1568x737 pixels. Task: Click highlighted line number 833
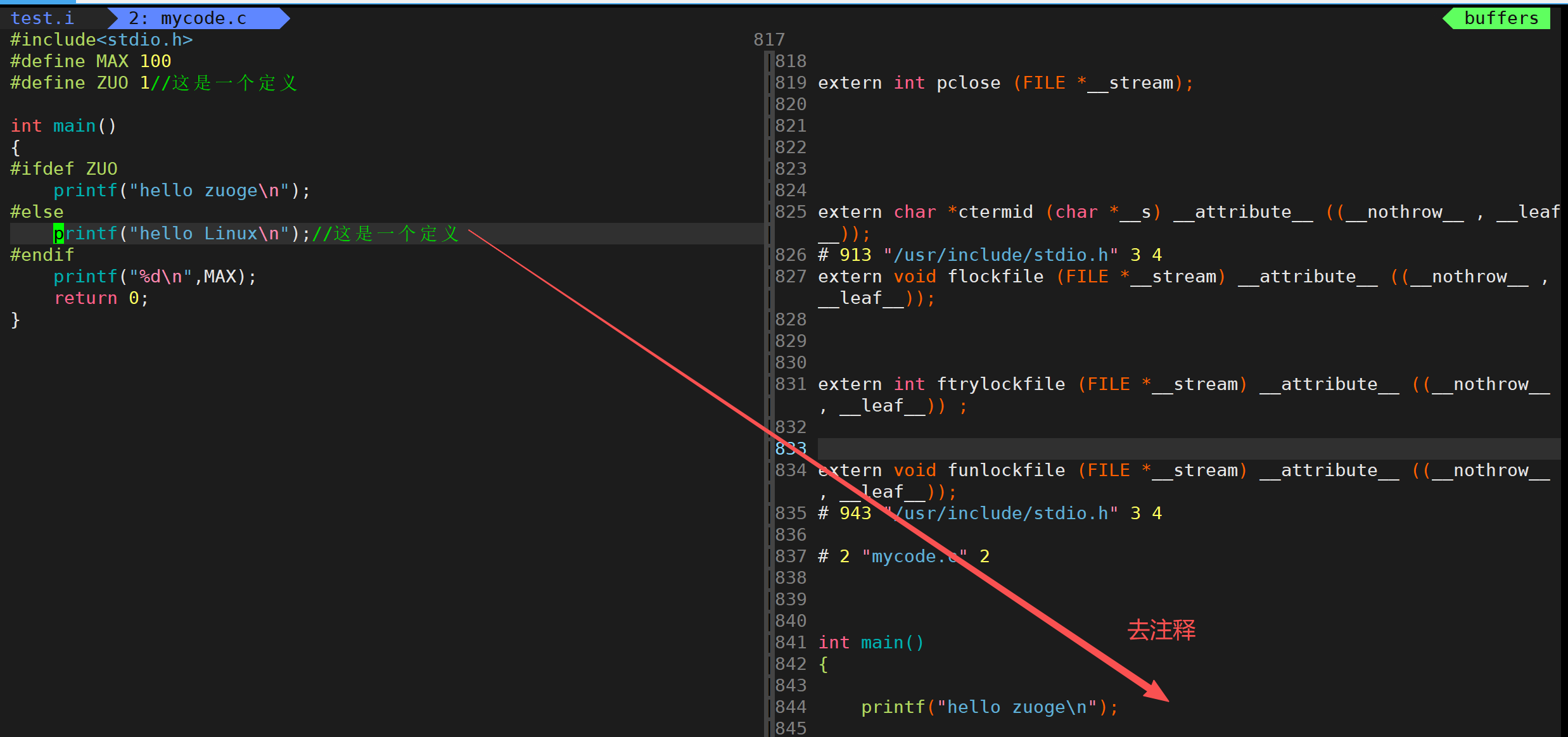[791, 449]
